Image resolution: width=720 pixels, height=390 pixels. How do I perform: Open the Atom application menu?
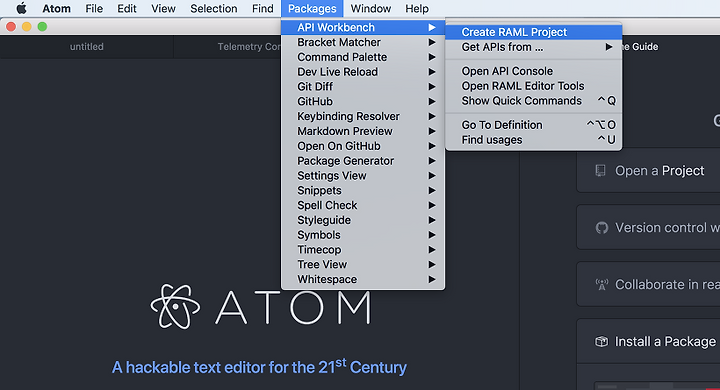tap(56, 8)
